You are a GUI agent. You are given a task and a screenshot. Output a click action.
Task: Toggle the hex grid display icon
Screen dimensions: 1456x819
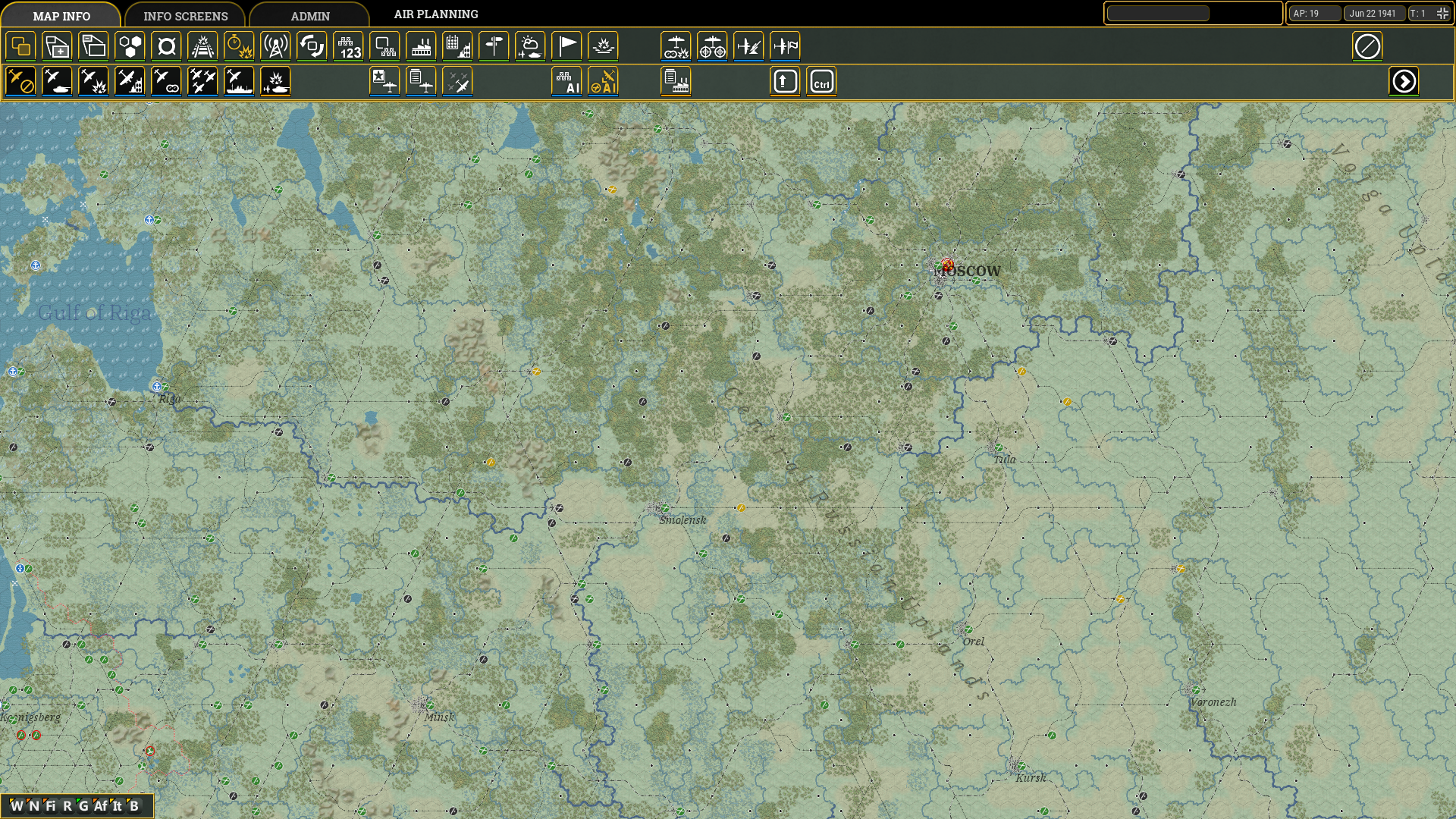(x=130, y=46)
